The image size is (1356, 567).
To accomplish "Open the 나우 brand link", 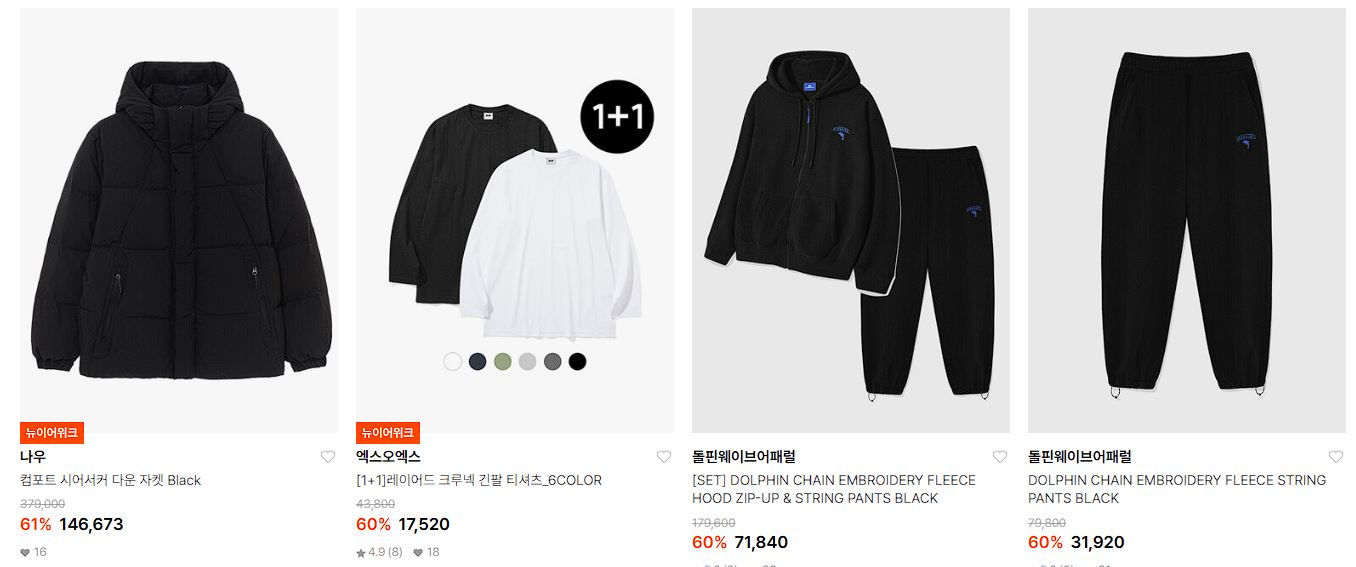I will point(33,457).
